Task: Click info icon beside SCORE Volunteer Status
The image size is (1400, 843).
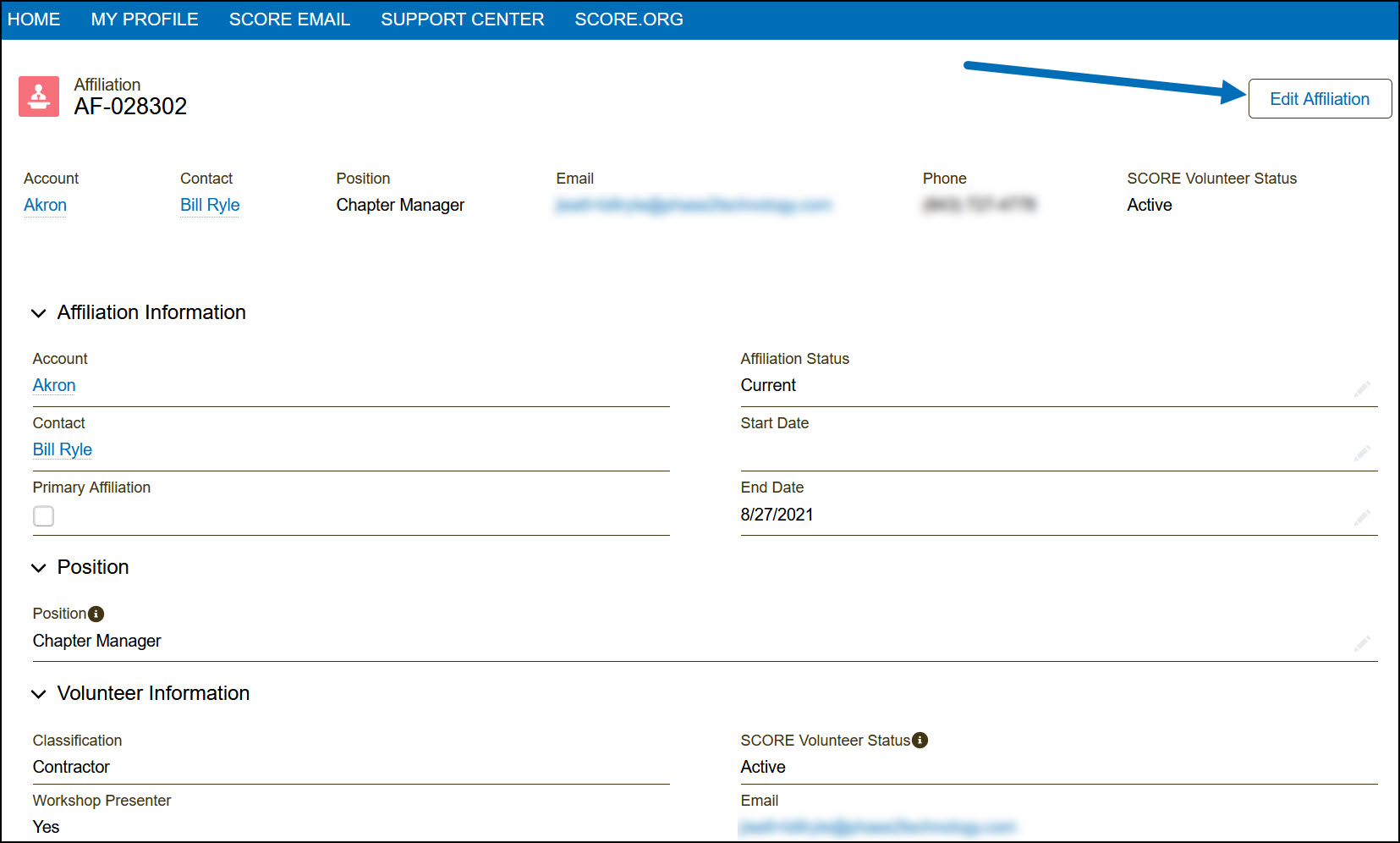Action: (920, 741)
